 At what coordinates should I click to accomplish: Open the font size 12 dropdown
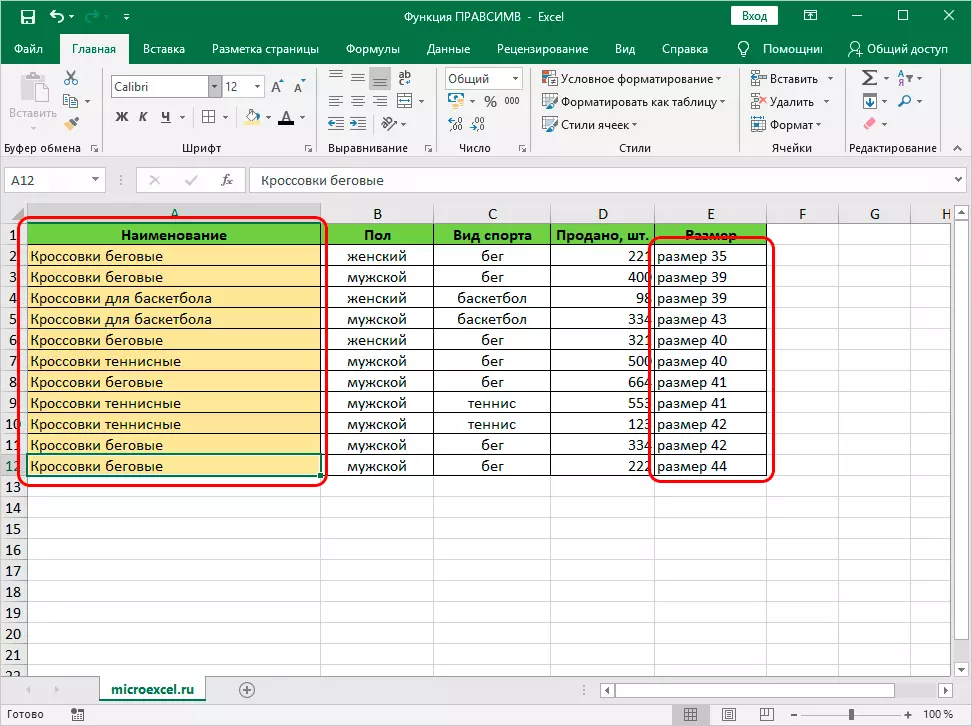(257, 87)
